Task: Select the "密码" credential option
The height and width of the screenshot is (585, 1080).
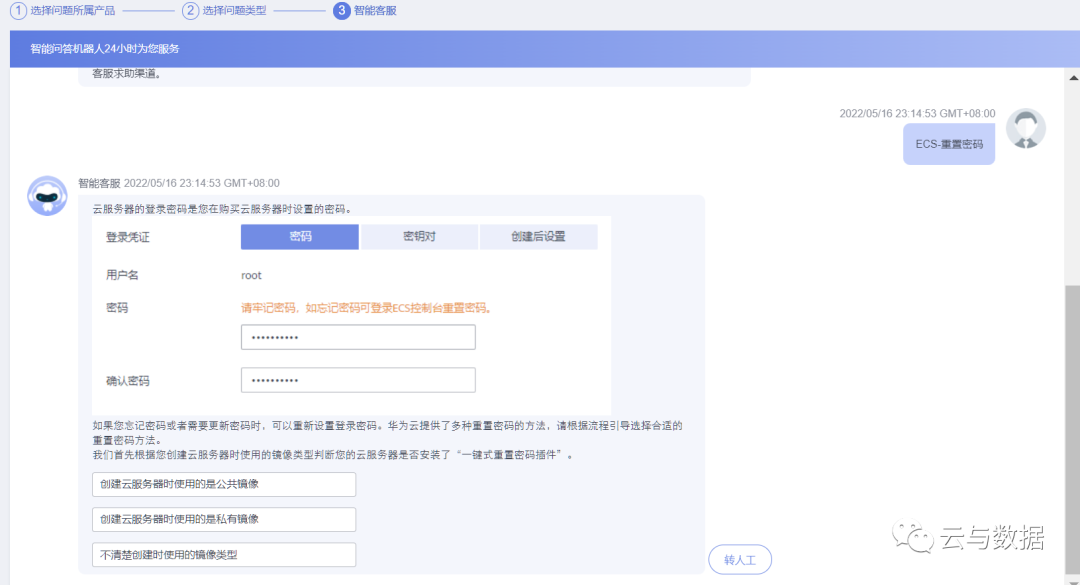Action: (299, 236)
